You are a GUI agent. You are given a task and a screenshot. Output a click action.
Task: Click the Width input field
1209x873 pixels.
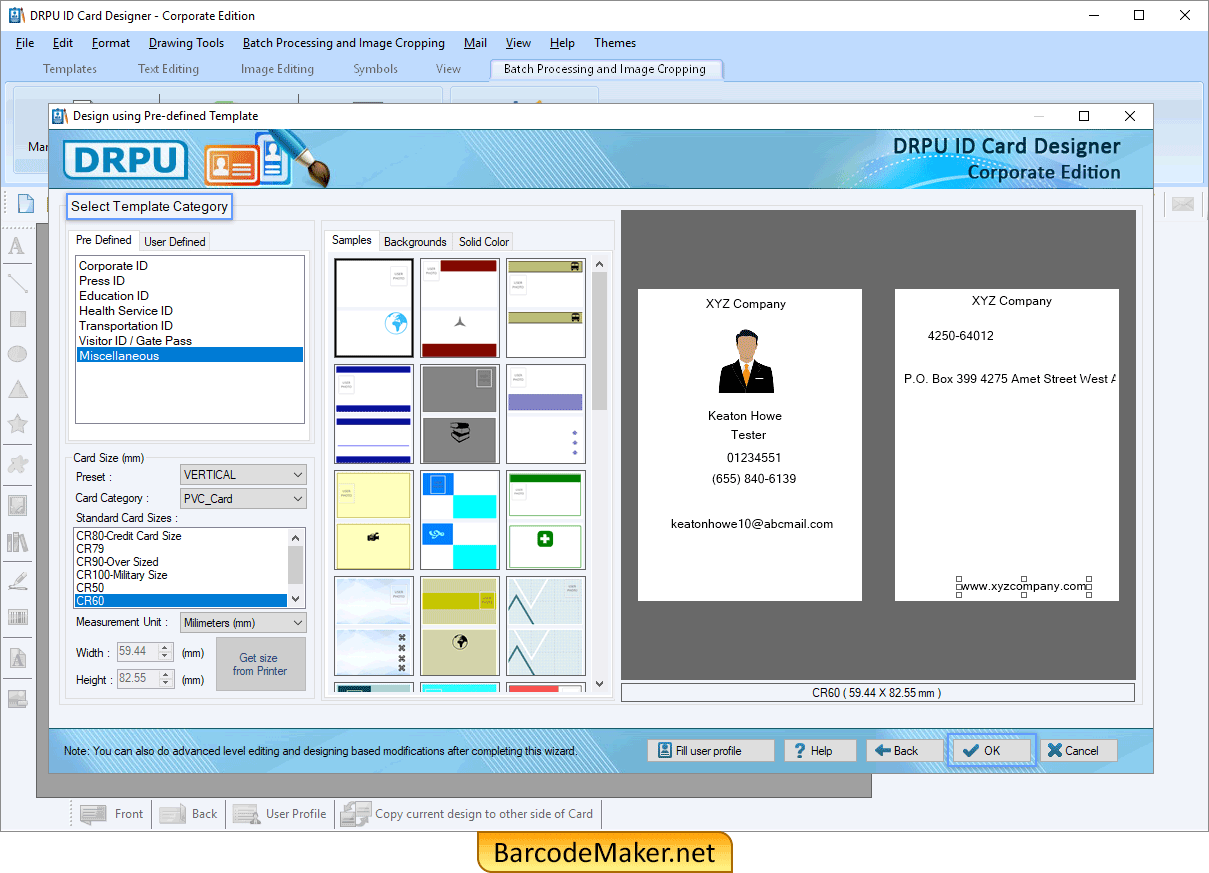tap(138, 652)
